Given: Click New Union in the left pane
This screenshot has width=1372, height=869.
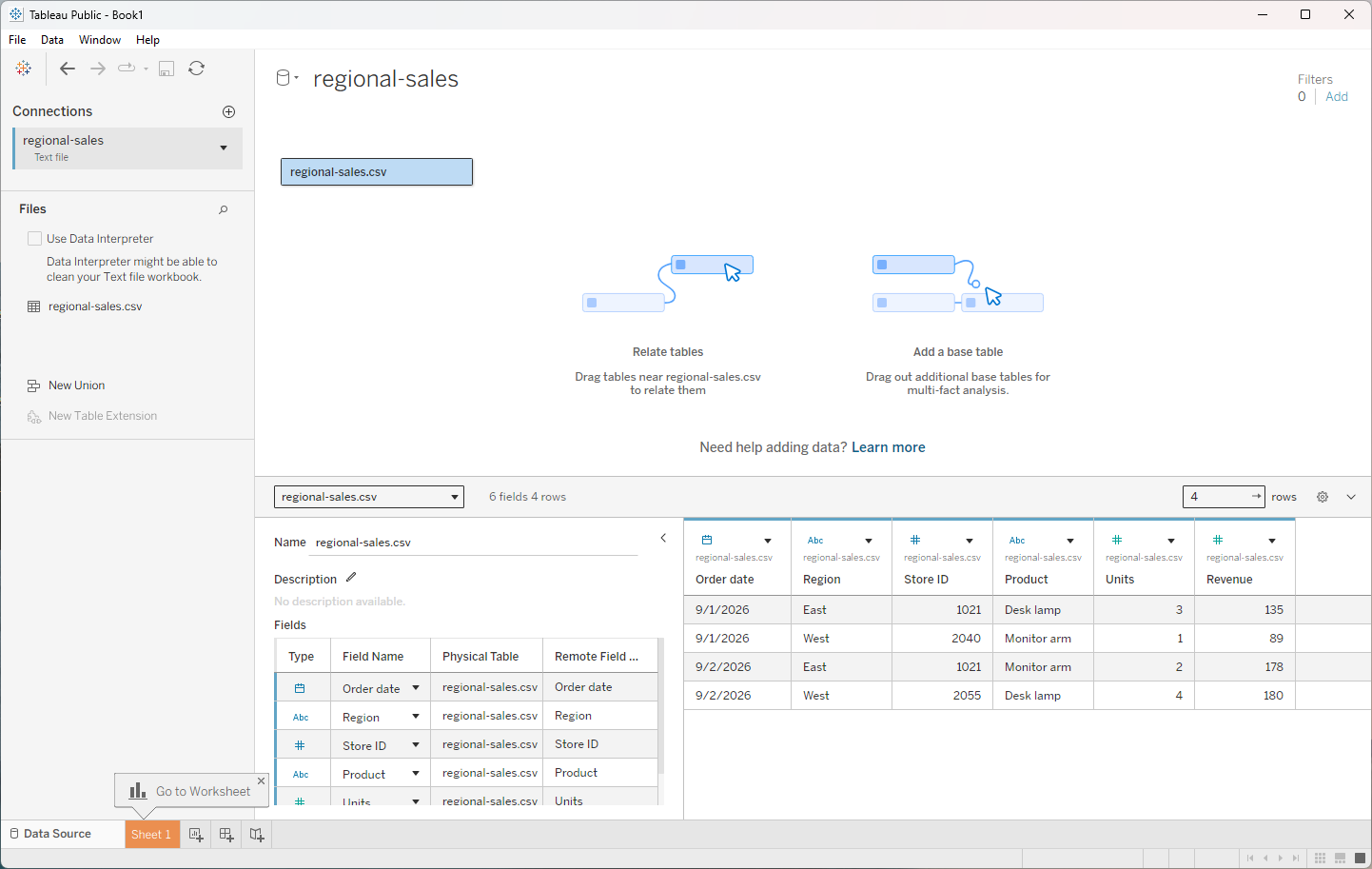Looking at the screenshot, I should [x=76, y=385].
